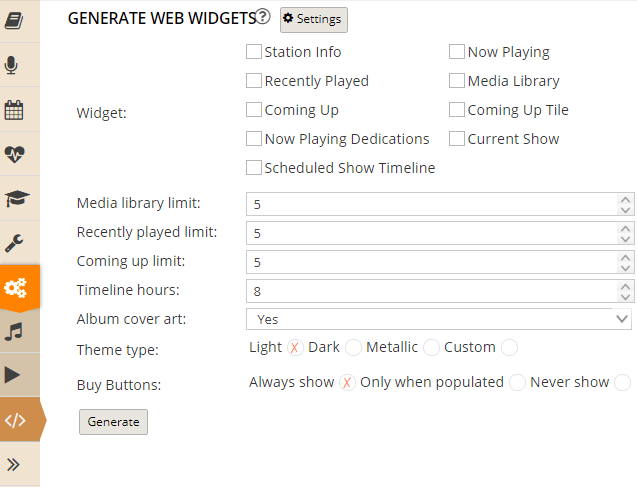This screenshot has height=487, width=637.
Task: Tick the Now Playing checkbox
Action: pyautogui.click(x=457, y=52)
